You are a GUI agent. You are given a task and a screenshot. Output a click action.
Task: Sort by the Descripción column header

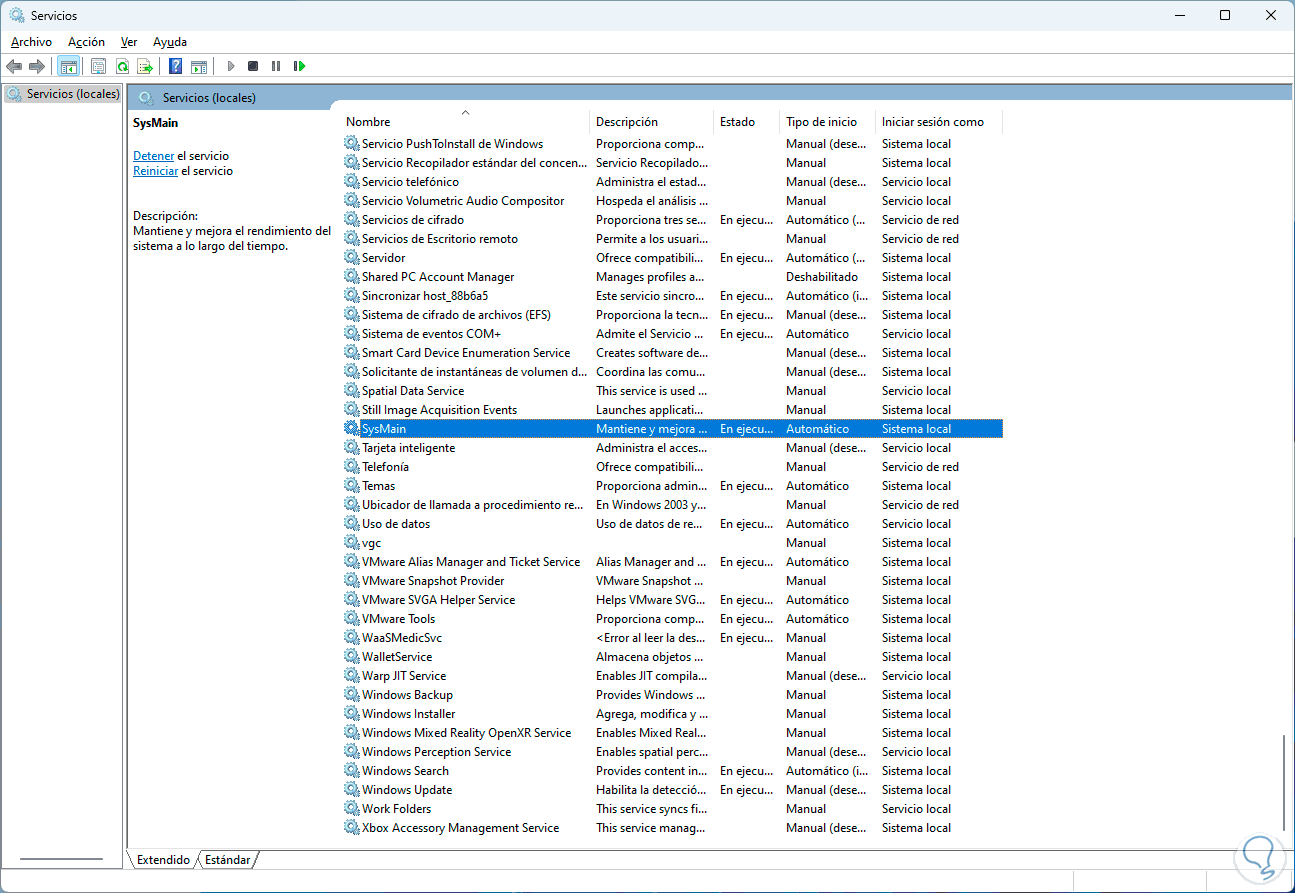pos(651,122)
